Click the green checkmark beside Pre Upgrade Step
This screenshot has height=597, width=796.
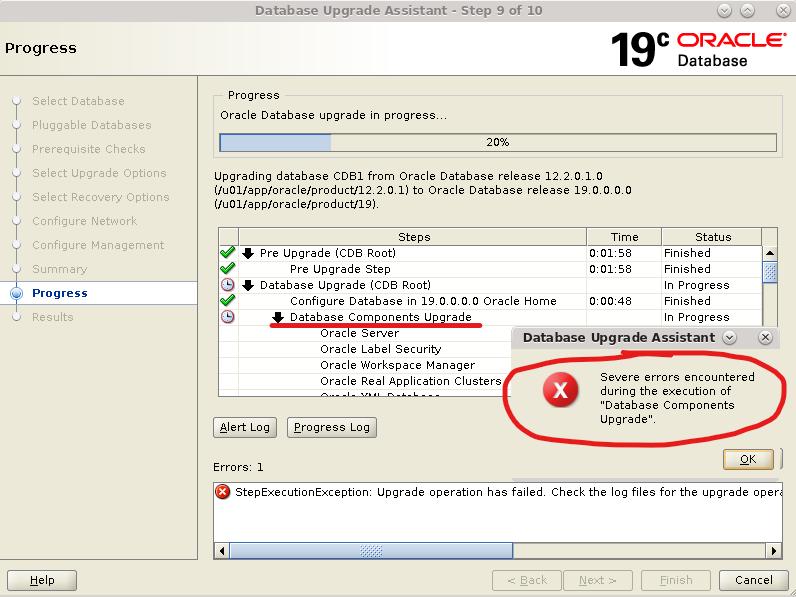[227, 269]
